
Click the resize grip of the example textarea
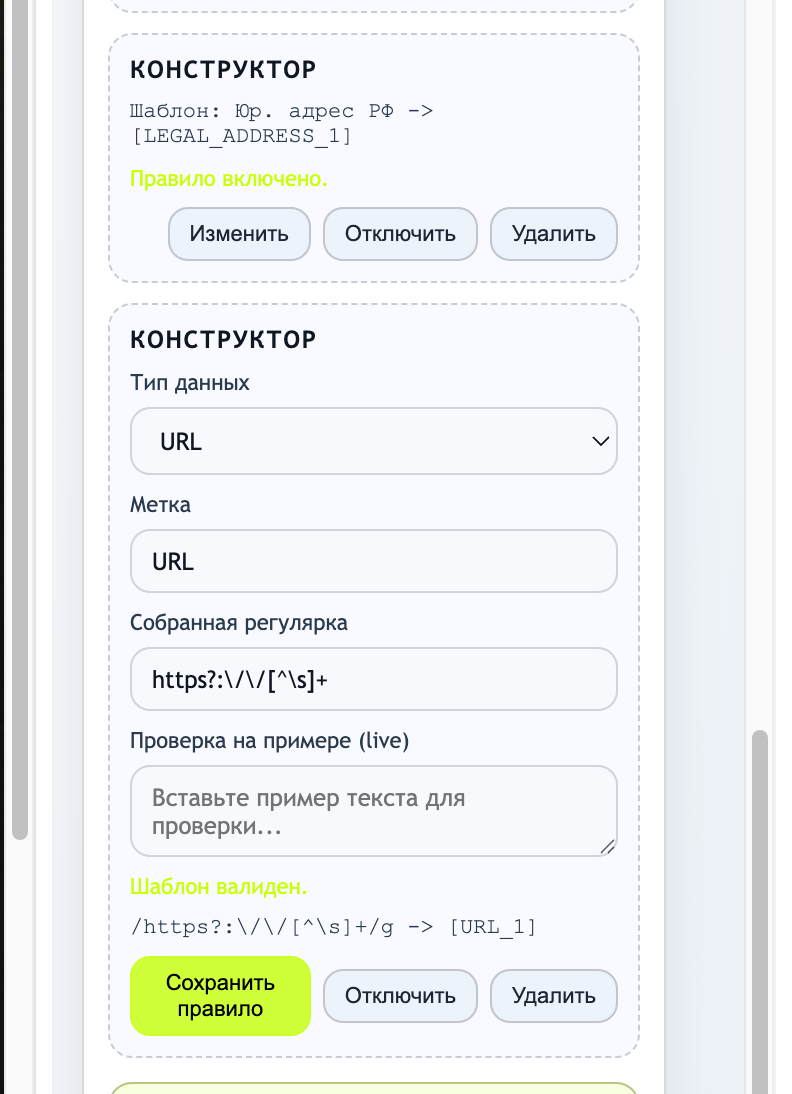(x=607, y=846)
